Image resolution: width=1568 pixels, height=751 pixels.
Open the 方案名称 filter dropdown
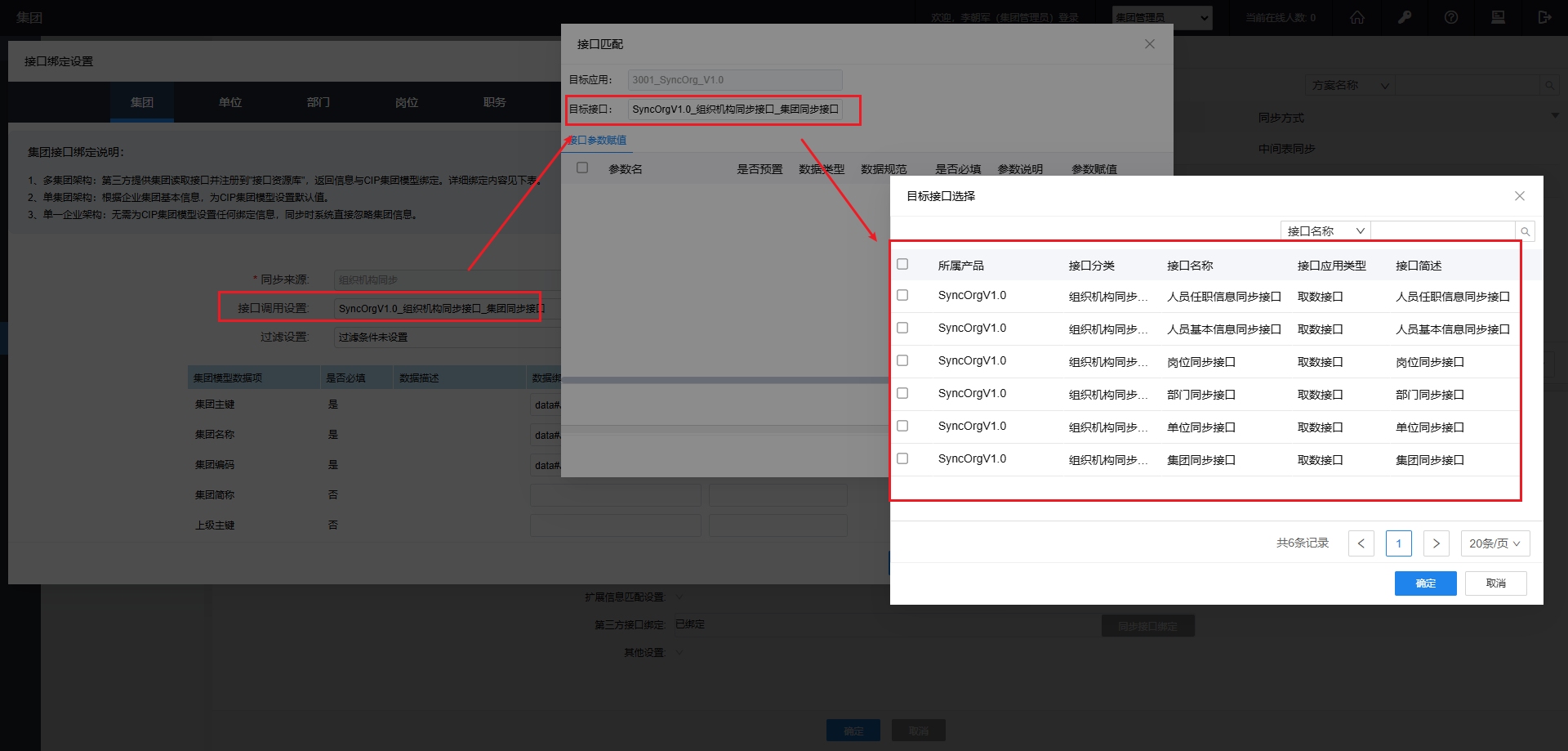pyautogui.click(x=1350, y=85)
